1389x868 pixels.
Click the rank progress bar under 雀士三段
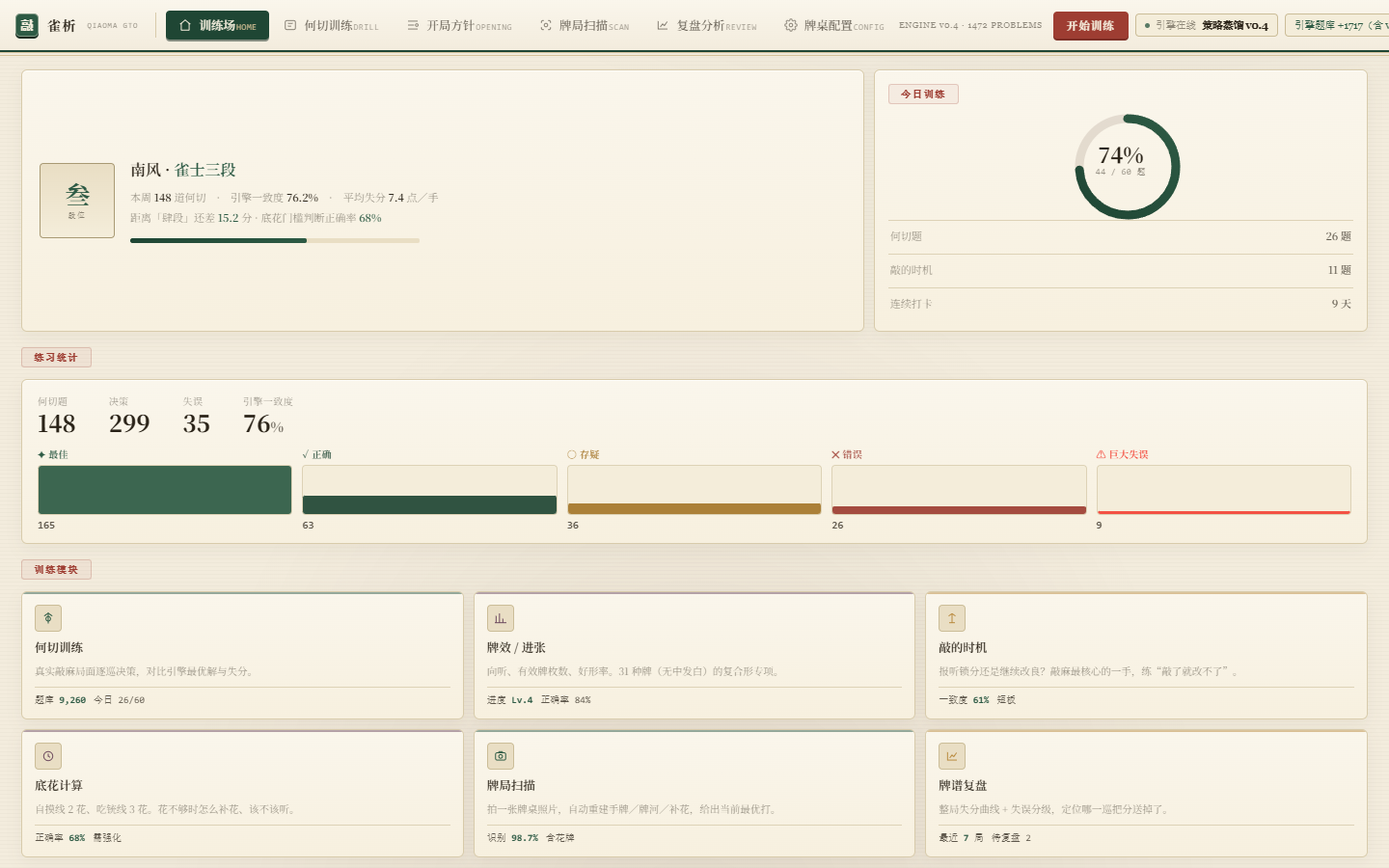(x=275, y=241)
